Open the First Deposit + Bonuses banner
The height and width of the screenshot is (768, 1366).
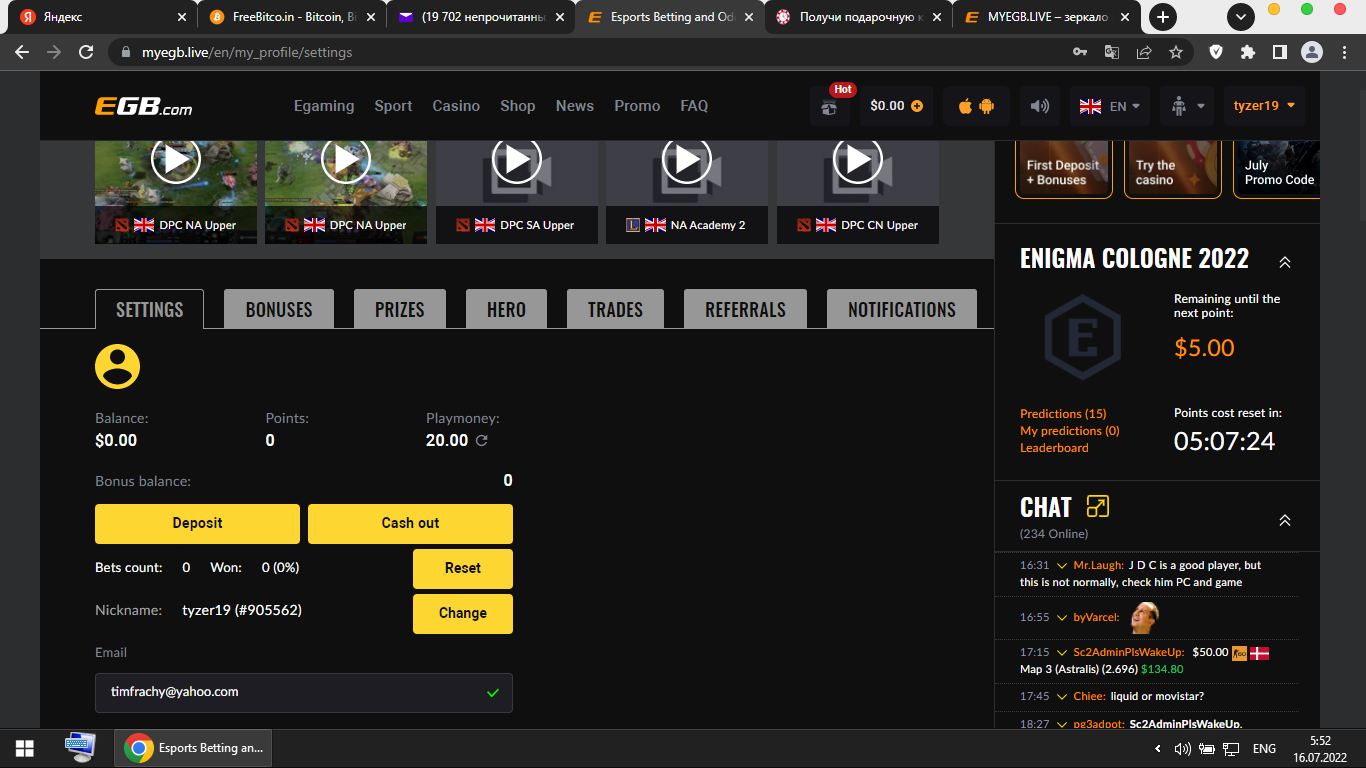point(1062,170)
